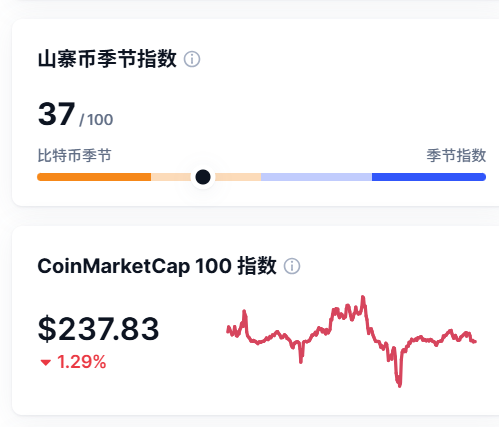The width and height of the screenshot is (499, 427).
Task: Open the CoinMarketCap 100 指数 title
Action: pos(157,266)
